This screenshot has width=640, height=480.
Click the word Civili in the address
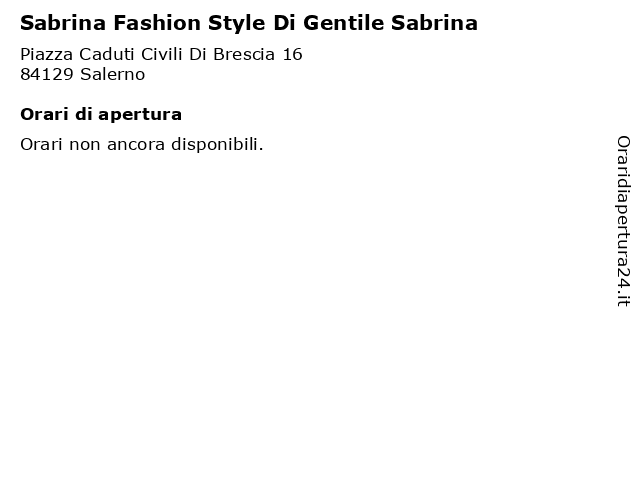click(162, 54)
